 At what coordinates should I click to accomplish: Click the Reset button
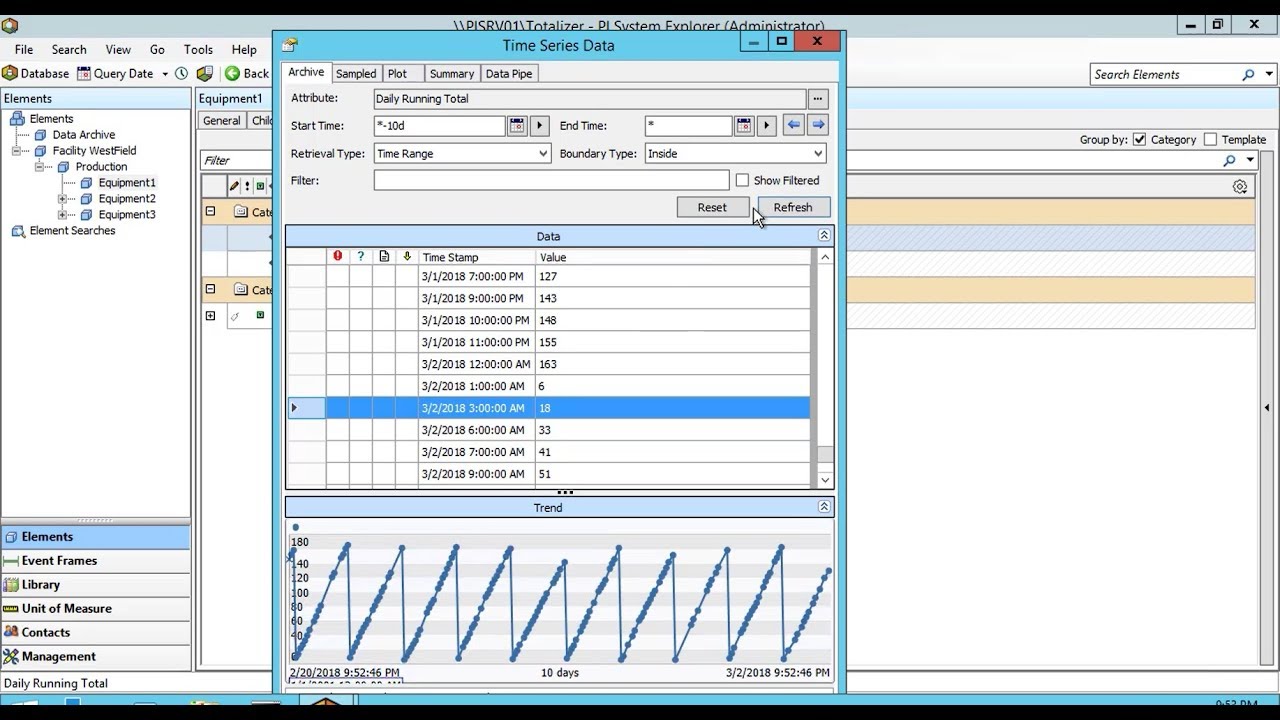click(x=712, y=207)
